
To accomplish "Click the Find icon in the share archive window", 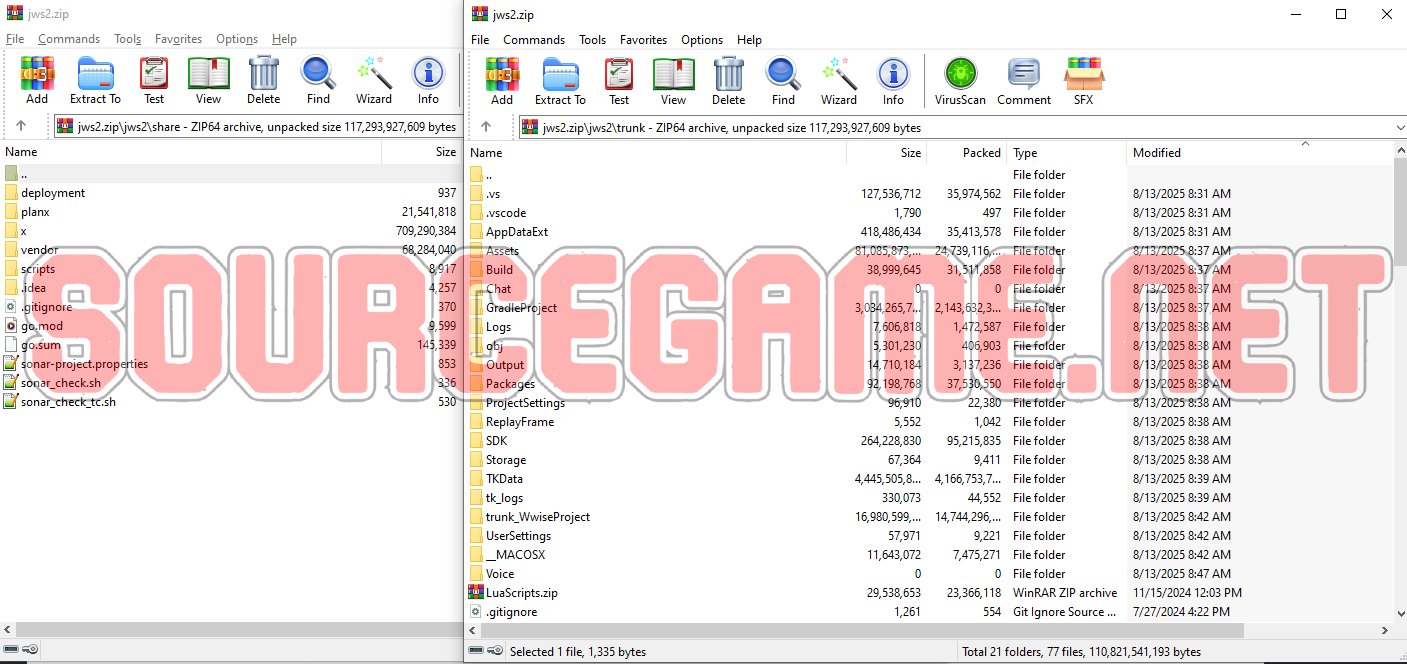I will click(x=318, y=81).
